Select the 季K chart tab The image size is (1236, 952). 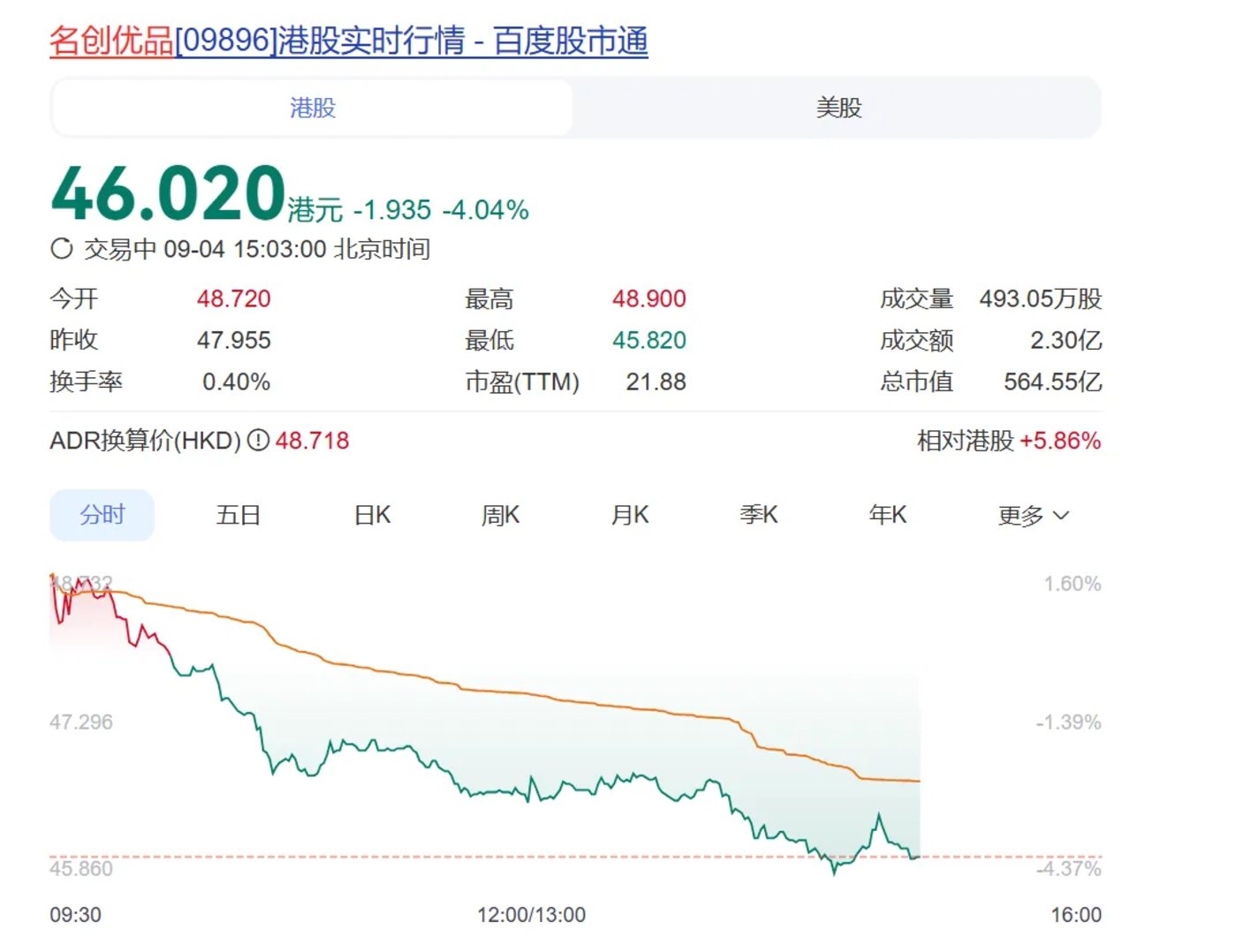point(759,515)
